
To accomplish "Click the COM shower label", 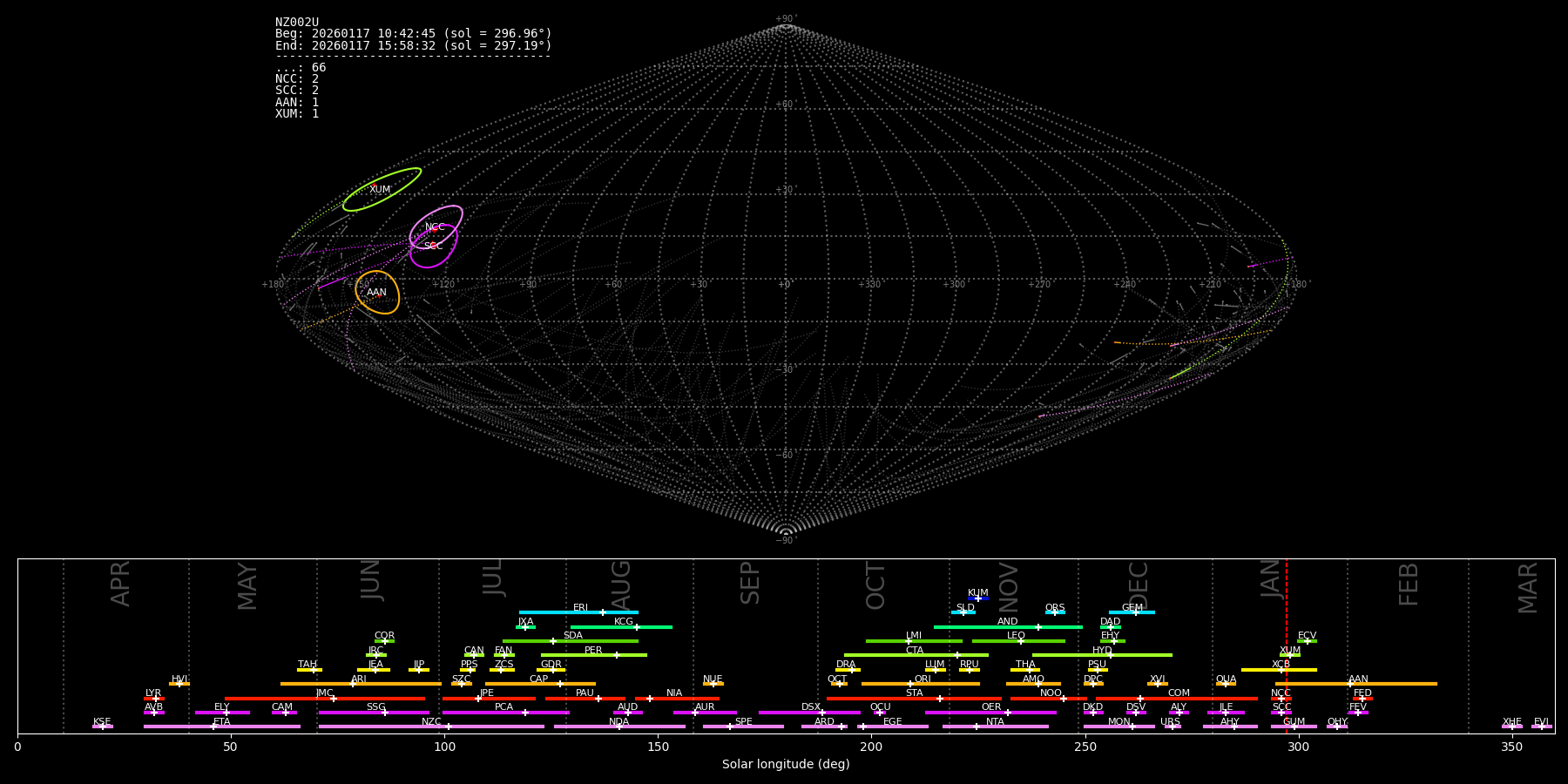I will pyautogui.click(x=1179, y=693).
